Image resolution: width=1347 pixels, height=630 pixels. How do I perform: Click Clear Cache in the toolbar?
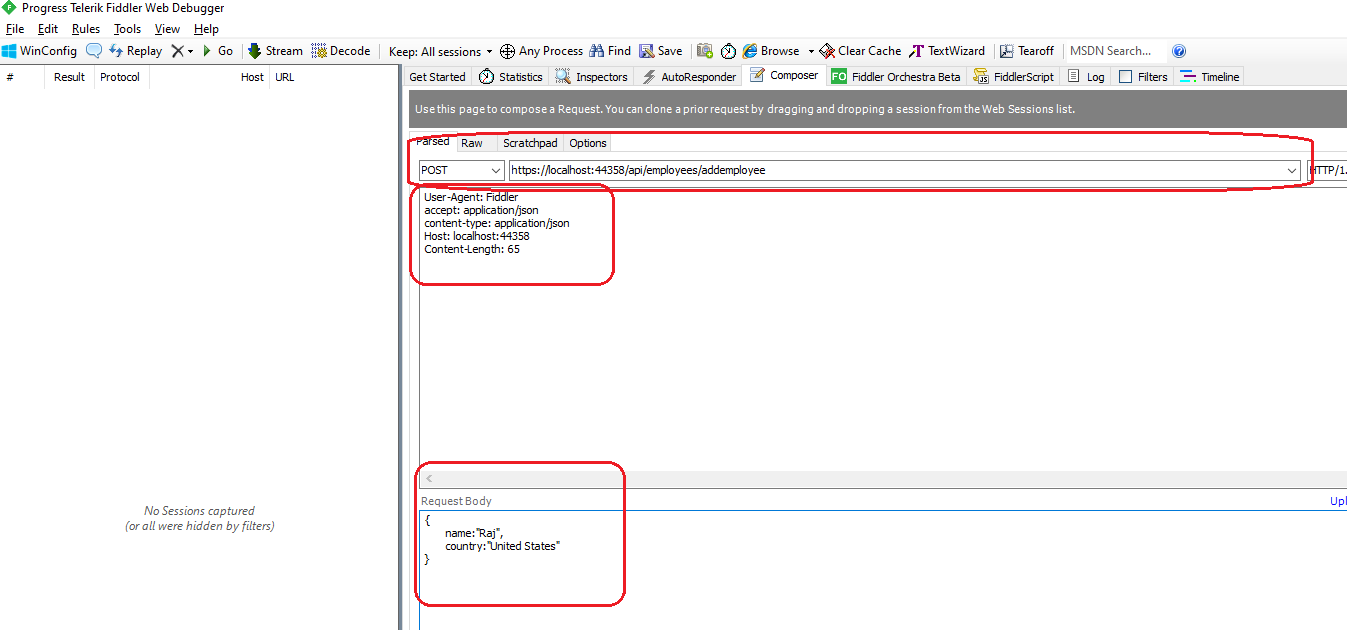pyautogui.click(x=860, y=51)
